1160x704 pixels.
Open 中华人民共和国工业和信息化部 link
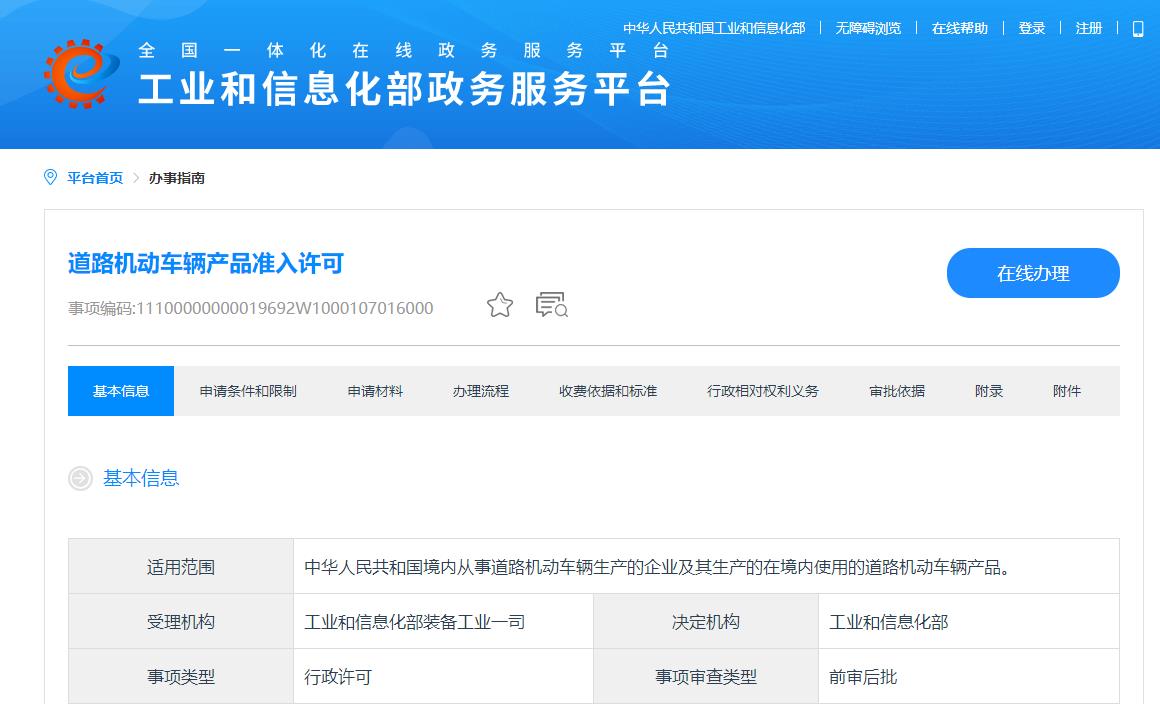click(714, 29)
